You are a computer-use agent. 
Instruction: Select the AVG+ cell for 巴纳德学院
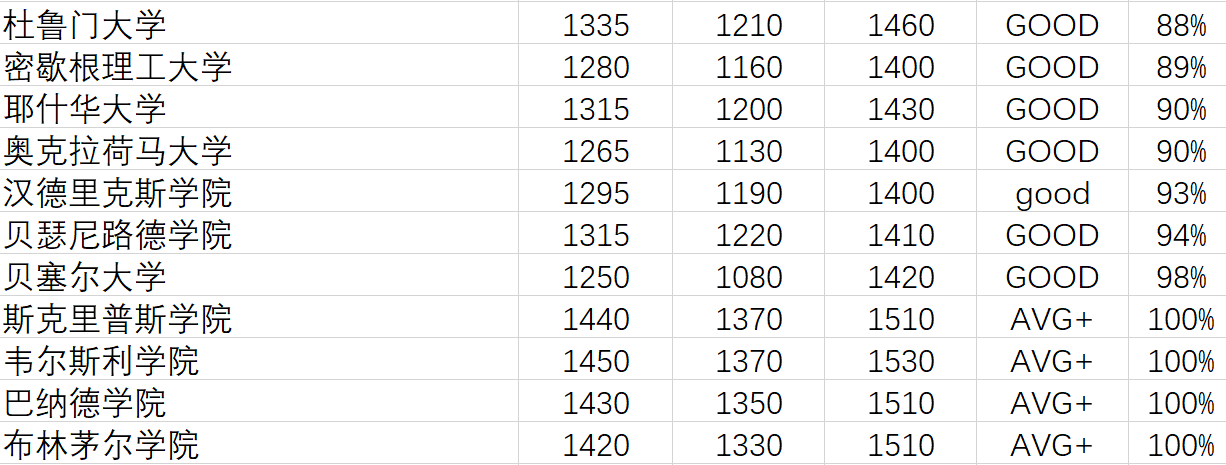(x=1052, y=403)
